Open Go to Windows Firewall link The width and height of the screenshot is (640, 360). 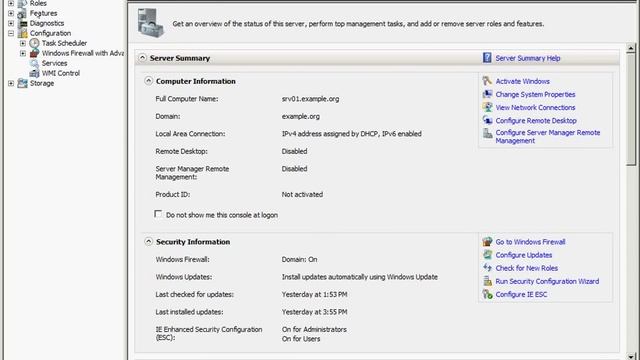click(530, 242)
